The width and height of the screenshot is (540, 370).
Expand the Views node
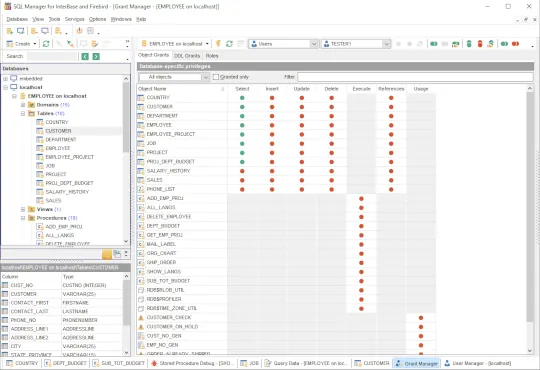coord(23,209)
